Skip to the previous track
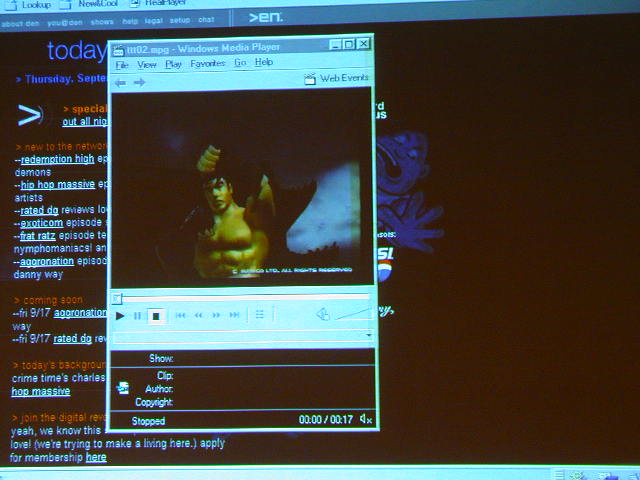Viewport: 640px width, 480px height. (x=181, y=316)
